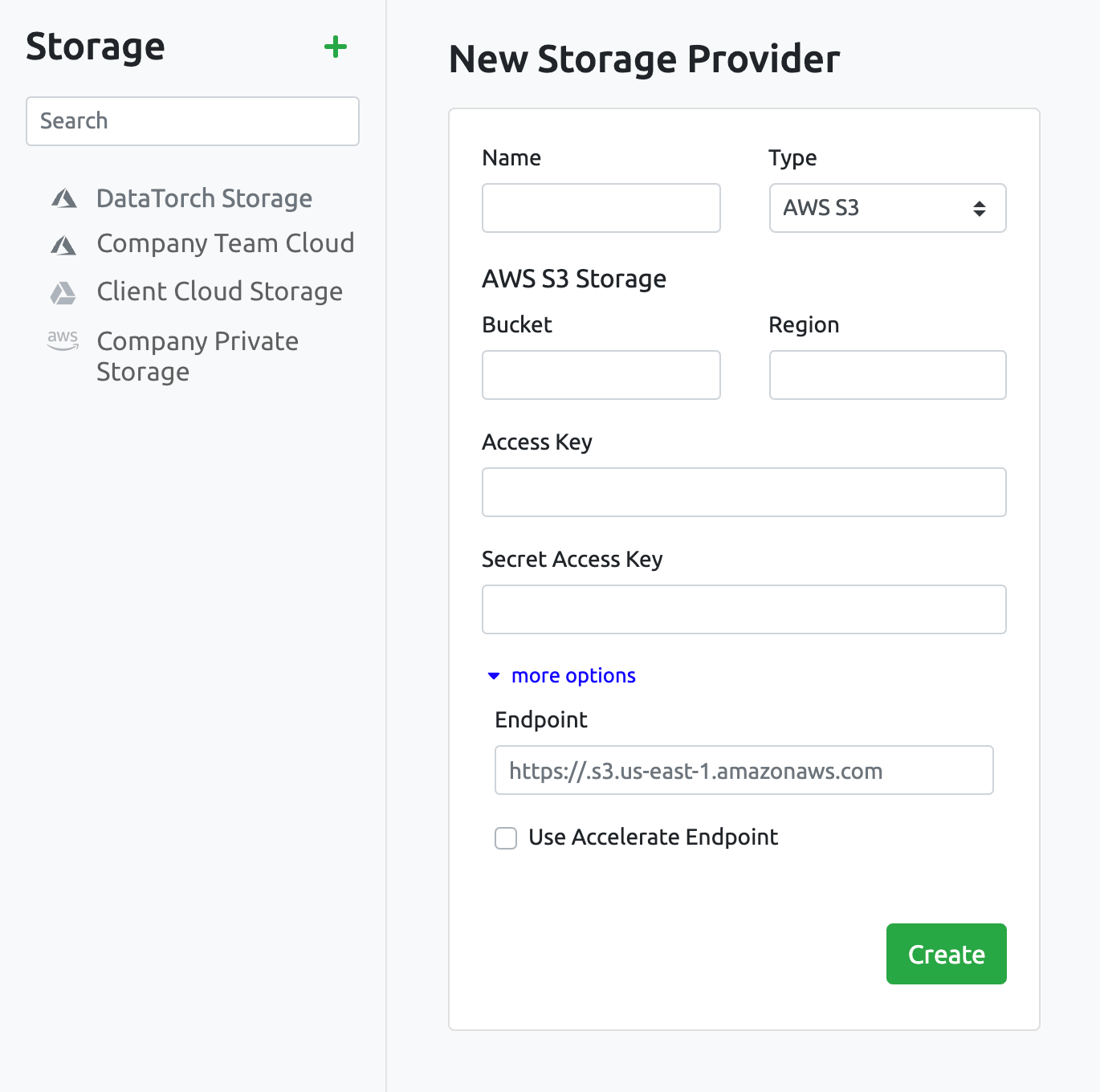Click inside the Name field

[x=601, y=208]
